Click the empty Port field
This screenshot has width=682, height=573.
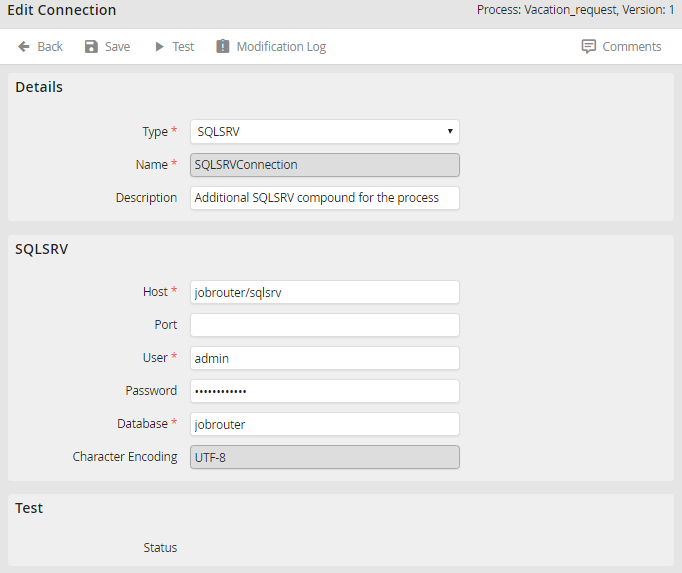tap(324, 325)
